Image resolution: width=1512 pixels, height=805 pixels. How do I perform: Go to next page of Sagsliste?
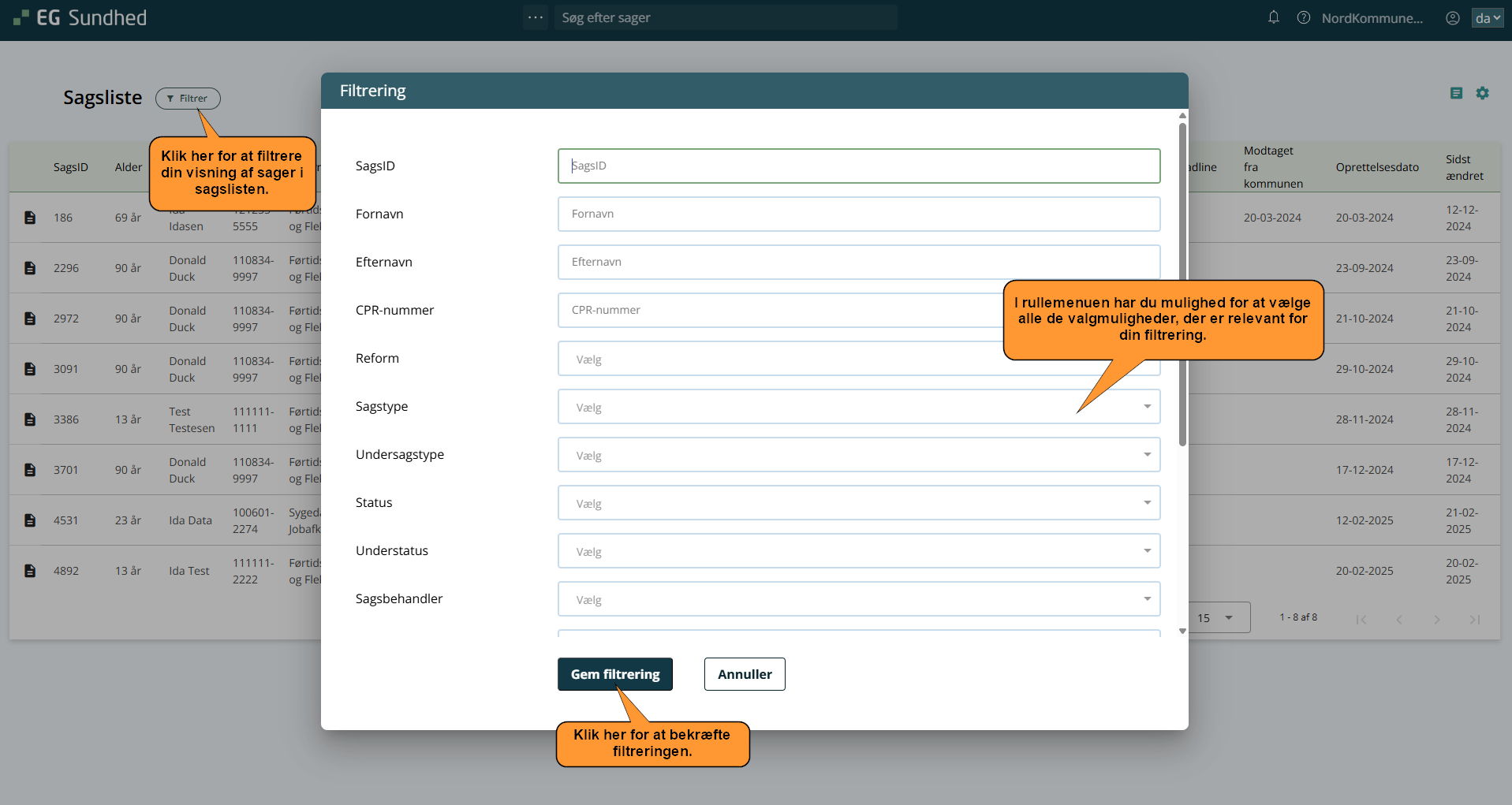1437,619
